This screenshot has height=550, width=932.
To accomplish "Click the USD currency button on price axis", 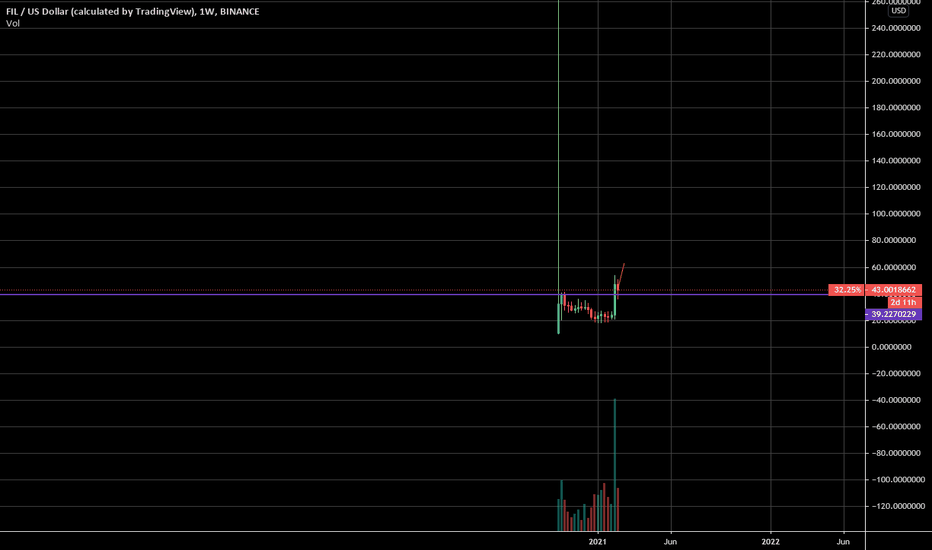I will 898,11.
